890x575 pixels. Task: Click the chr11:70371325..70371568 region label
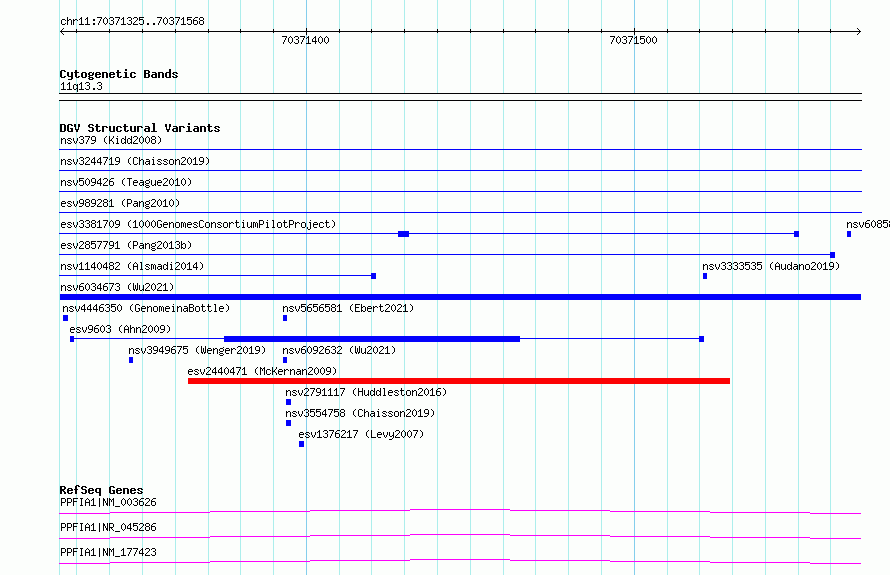point(132,21)
